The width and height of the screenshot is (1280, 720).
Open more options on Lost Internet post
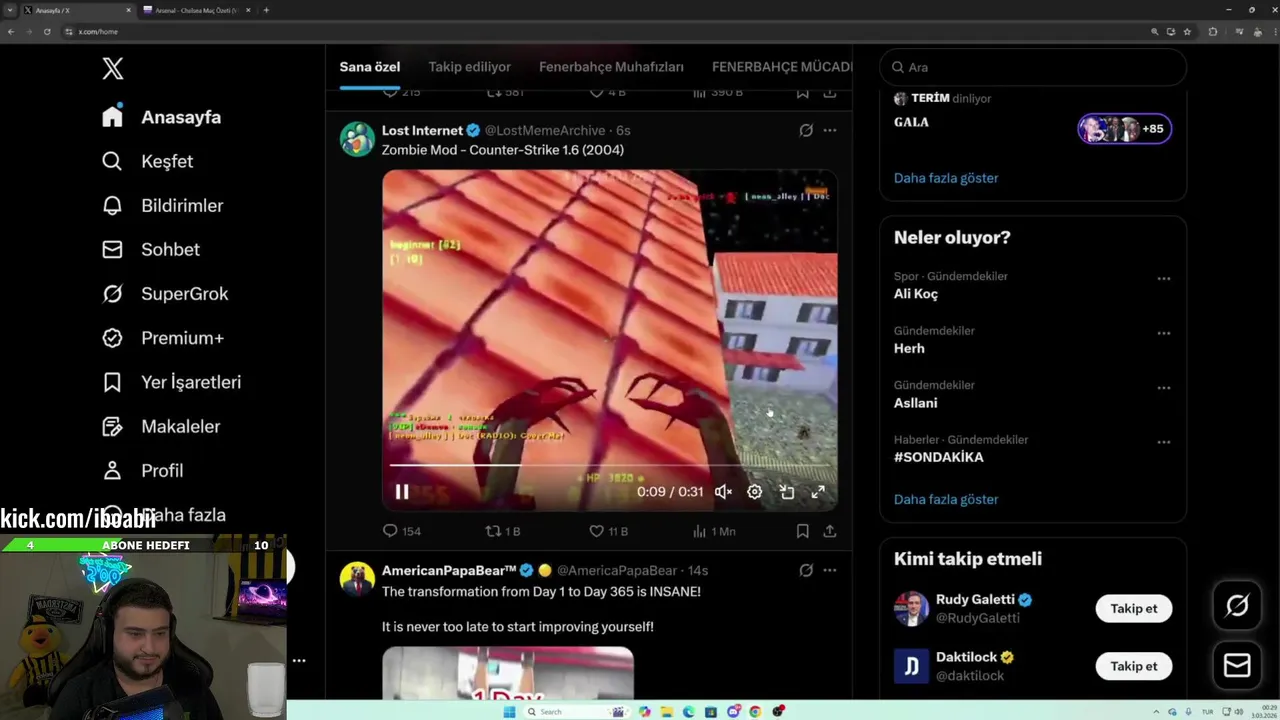coord(829,130)
